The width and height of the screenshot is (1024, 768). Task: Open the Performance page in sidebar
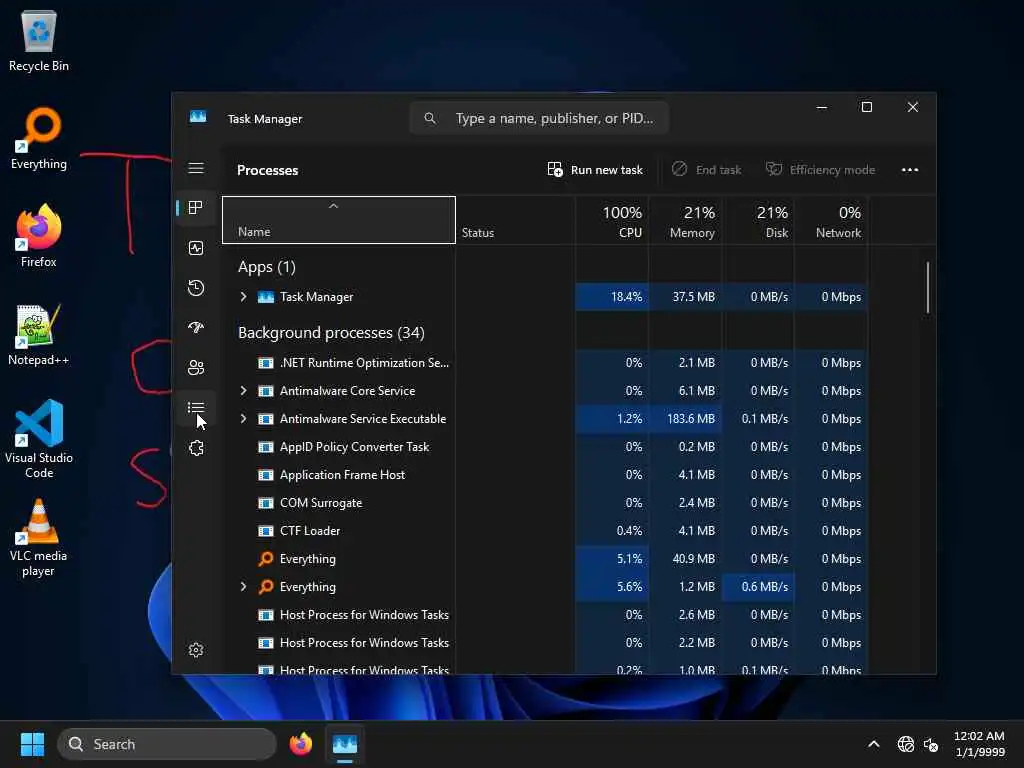pos(196,248)
